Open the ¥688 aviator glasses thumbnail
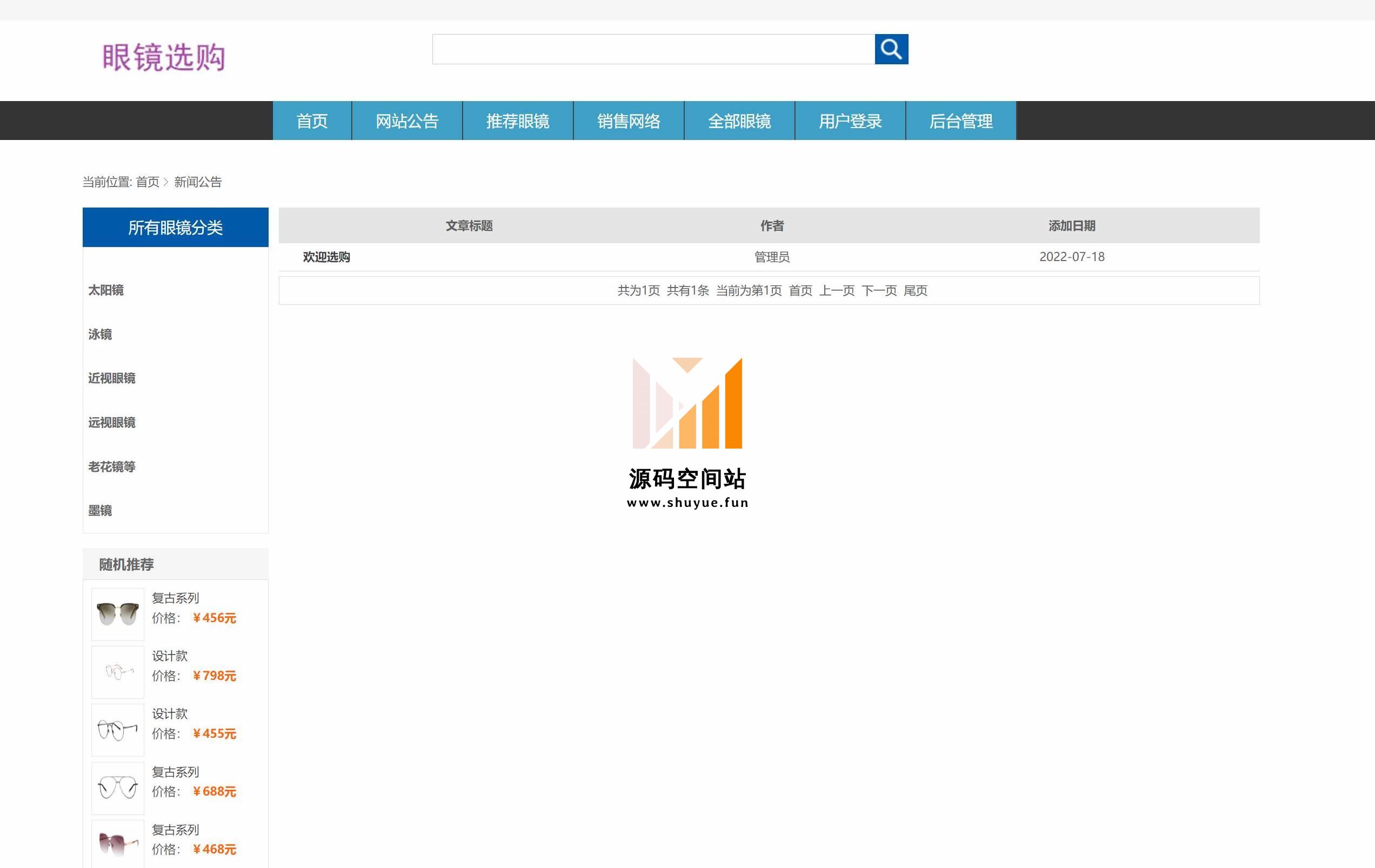Image resolution: width=1375 pixels, height=868 pixels. (118, 788)
